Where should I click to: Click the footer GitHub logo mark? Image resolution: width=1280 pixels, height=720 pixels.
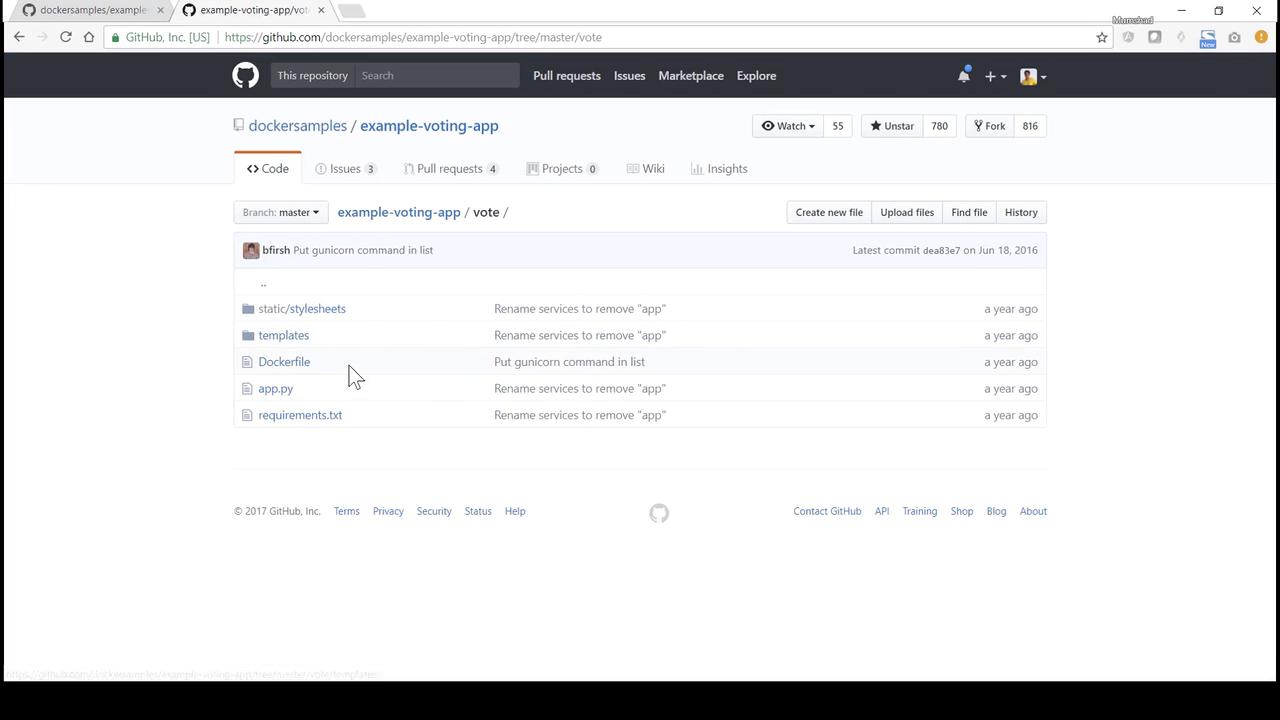tap(659, 513)
